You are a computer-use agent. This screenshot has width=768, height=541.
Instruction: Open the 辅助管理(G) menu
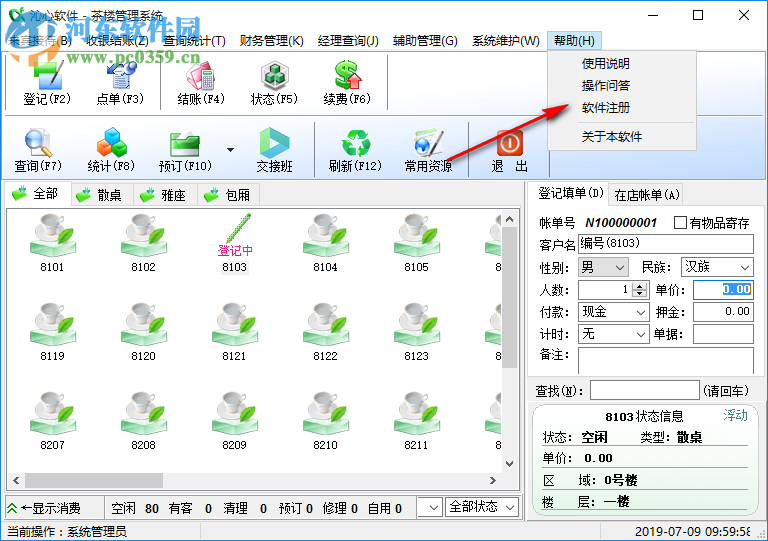[425, 41]
